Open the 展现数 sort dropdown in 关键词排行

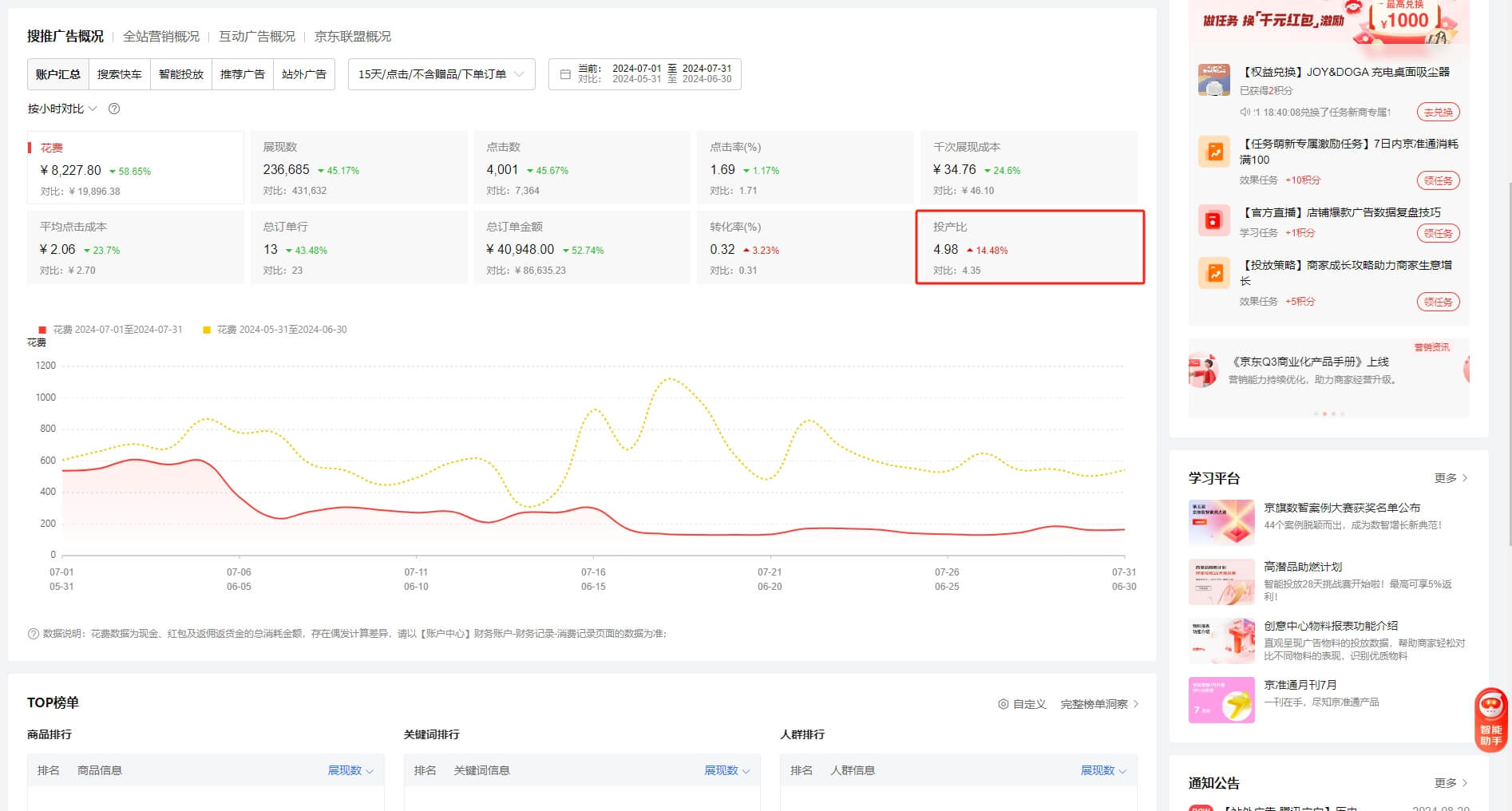tap(727, 770)
